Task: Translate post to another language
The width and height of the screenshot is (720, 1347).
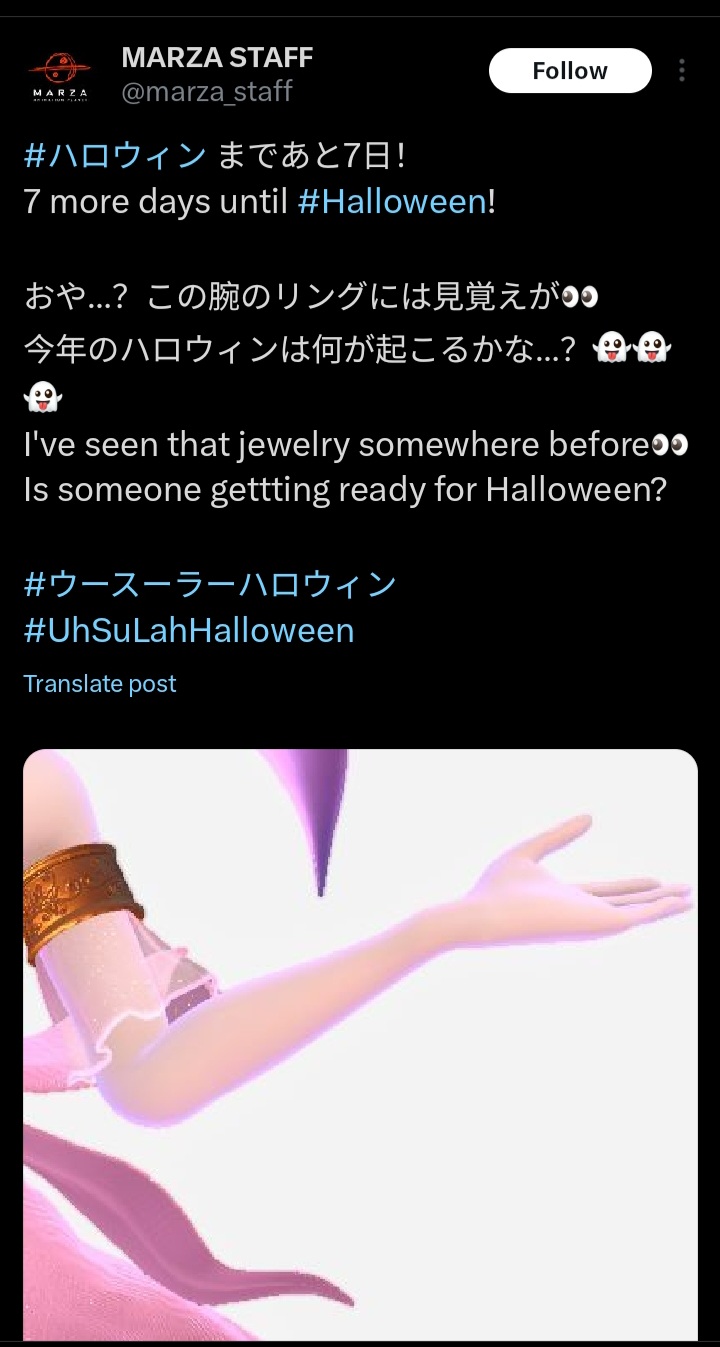Action: [100, 684]
